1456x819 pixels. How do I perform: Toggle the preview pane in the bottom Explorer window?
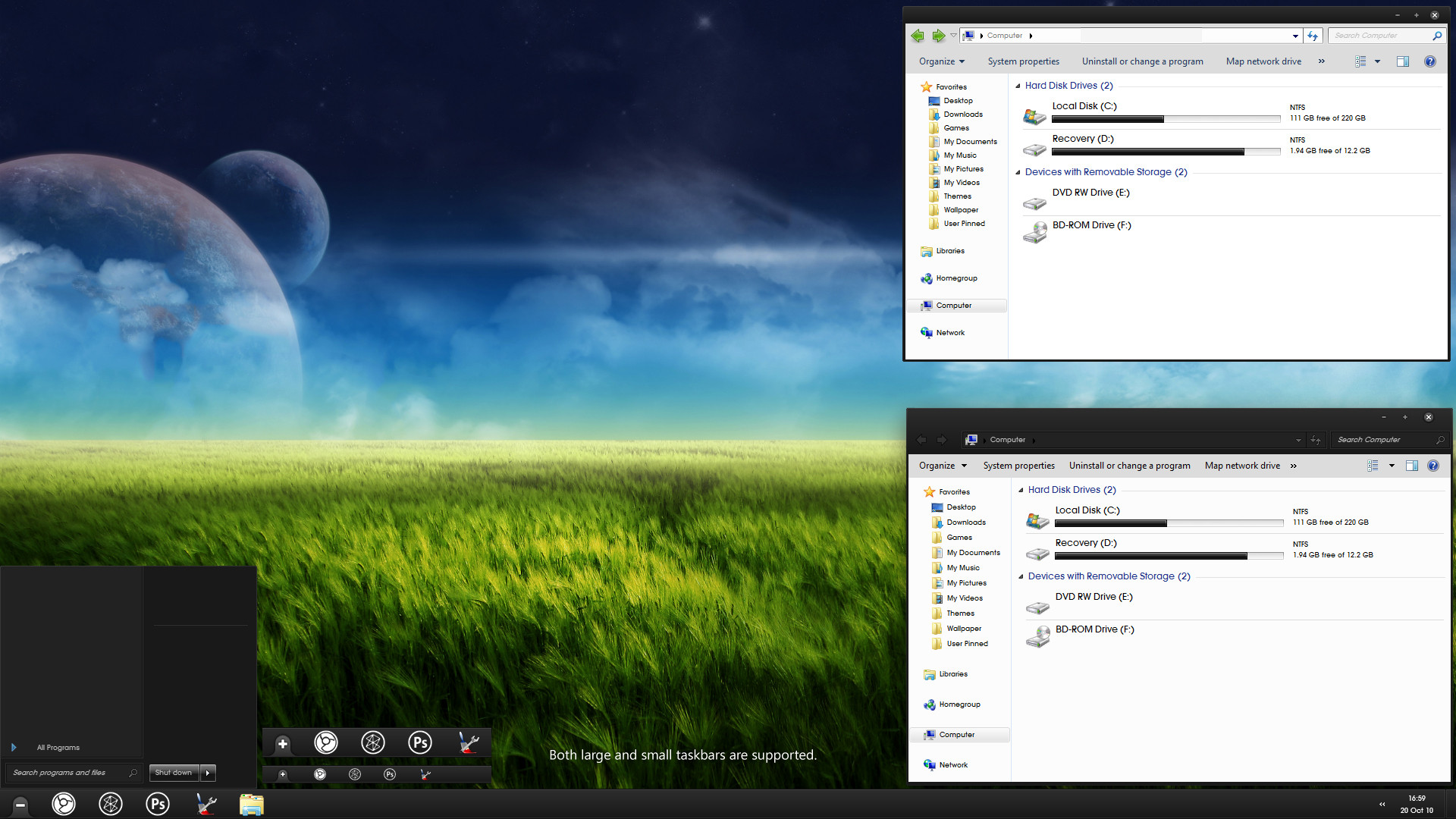coord(1412,466)
